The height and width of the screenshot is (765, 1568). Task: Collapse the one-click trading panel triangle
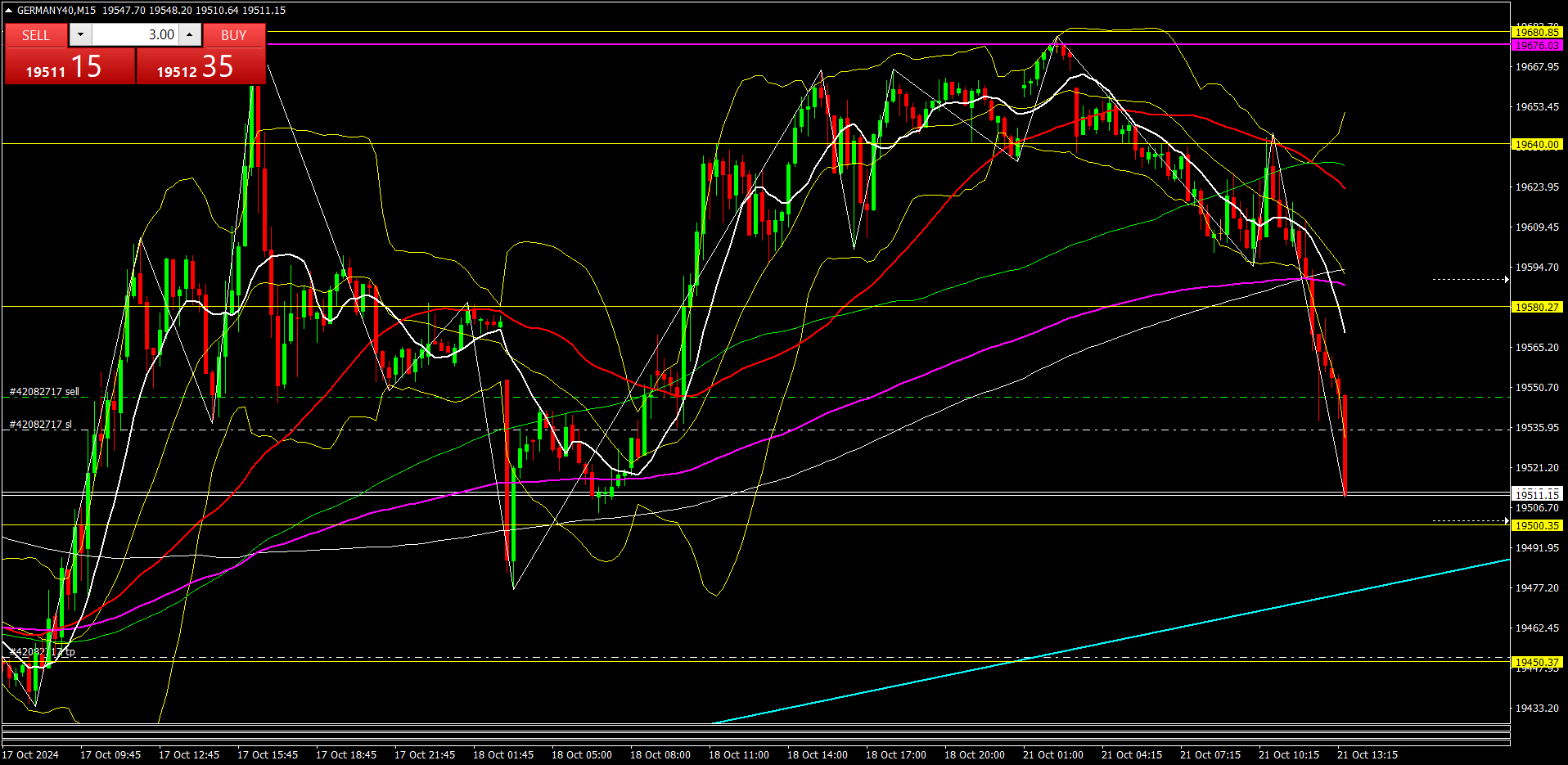click(x=8, y=11)
